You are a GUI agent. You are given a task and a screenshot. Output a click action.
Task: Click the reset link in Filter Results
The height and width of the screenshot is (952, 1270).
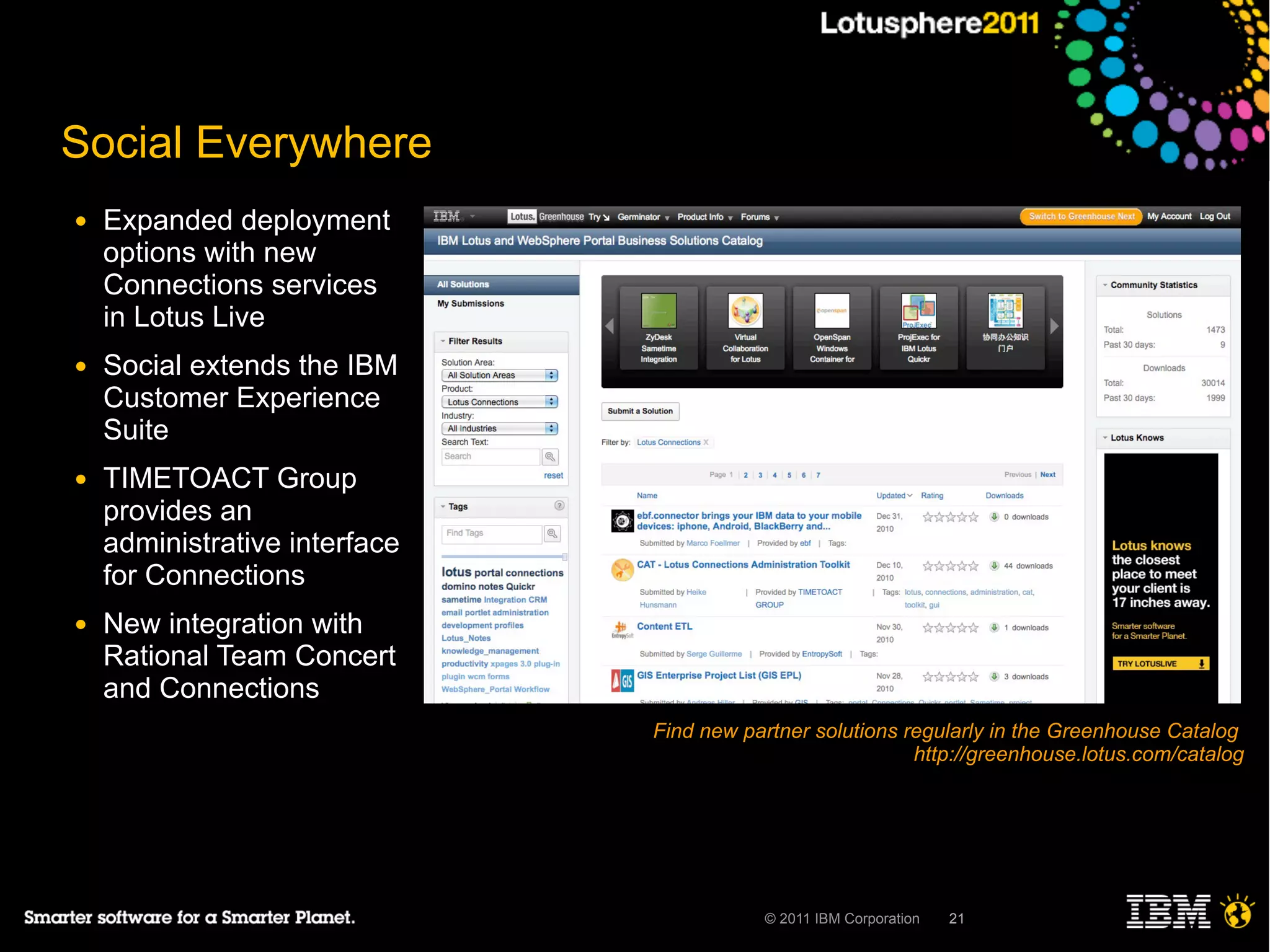[554, 476]
